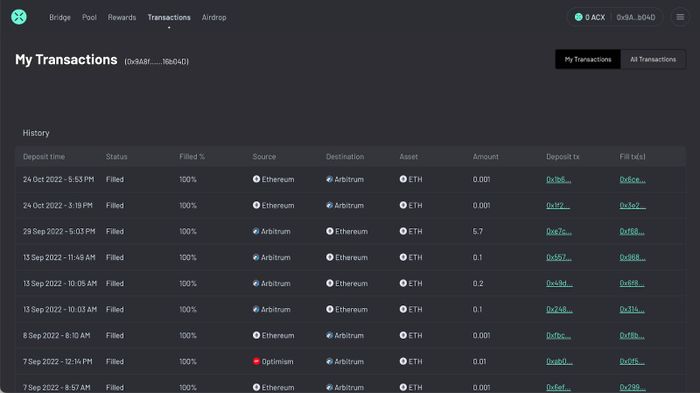The width and height of the screenshot is (700, 393).
Task: Go to the Pool tab
Action: coord(89,17)
